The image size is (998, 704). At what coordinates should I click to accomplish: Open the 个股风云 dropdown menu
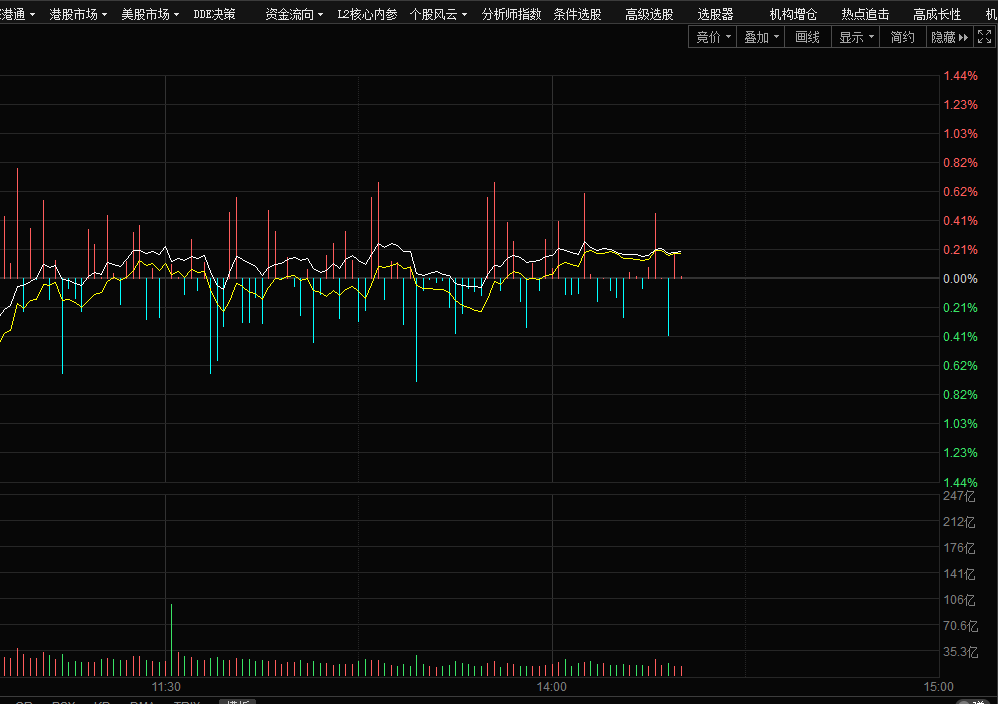(438, 14)
